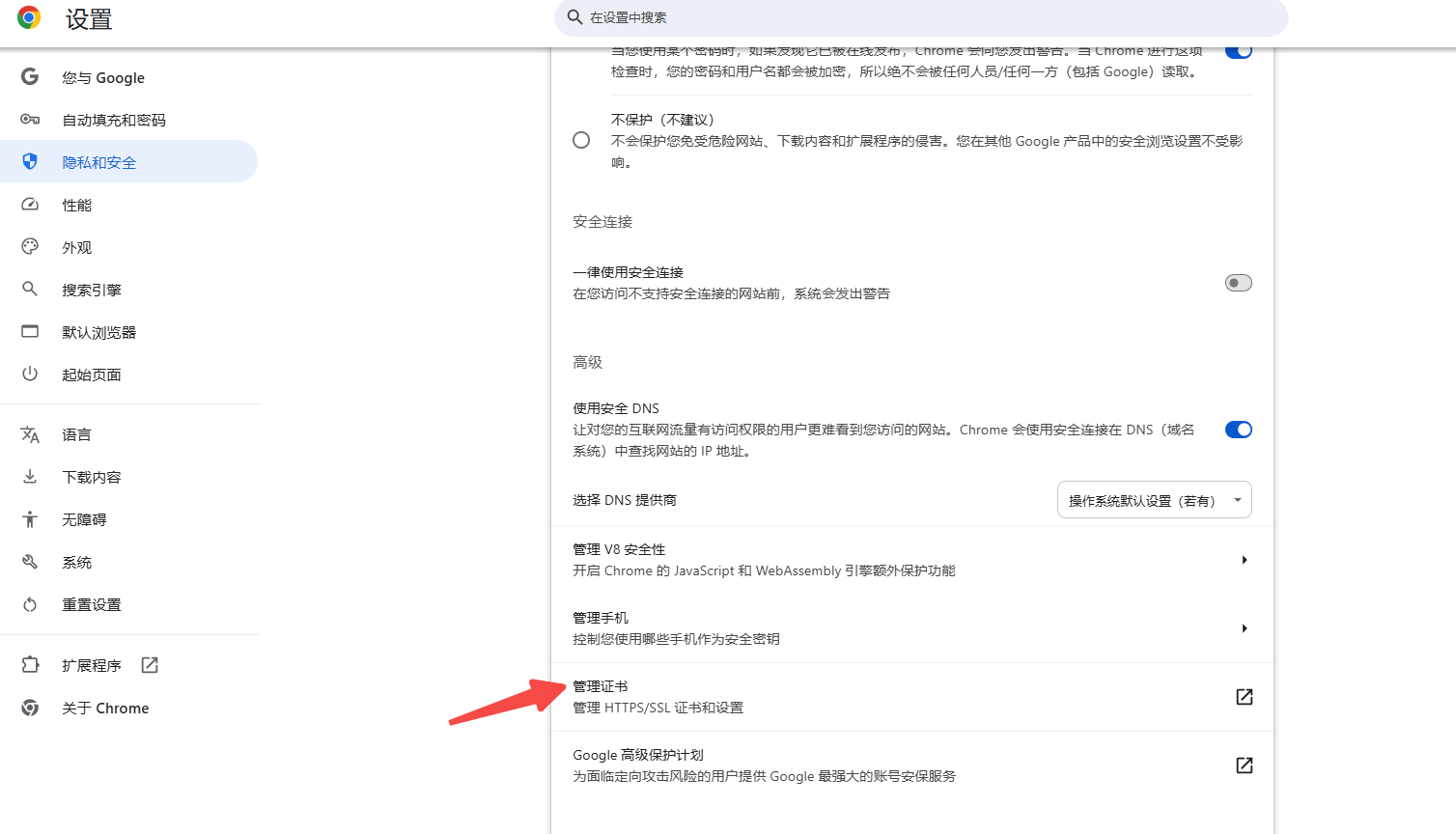Click the 管理手机 row title
1456x834 pixels.
coord(601,618)
